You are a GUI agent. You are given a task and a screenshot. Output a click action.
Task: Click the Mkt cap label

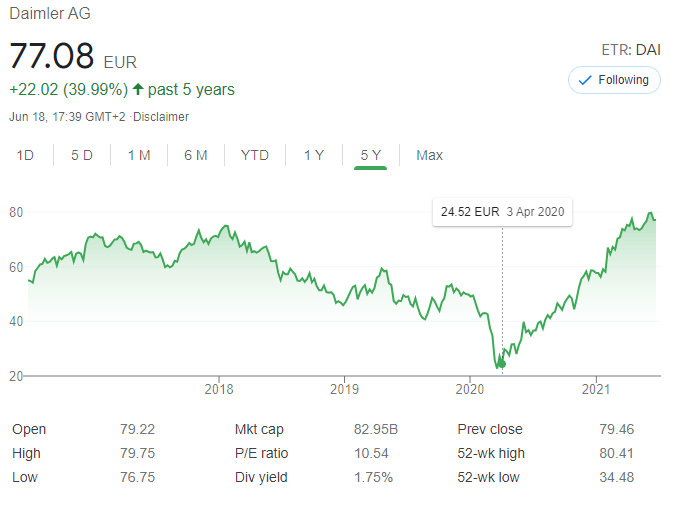[x=259, y=429]
